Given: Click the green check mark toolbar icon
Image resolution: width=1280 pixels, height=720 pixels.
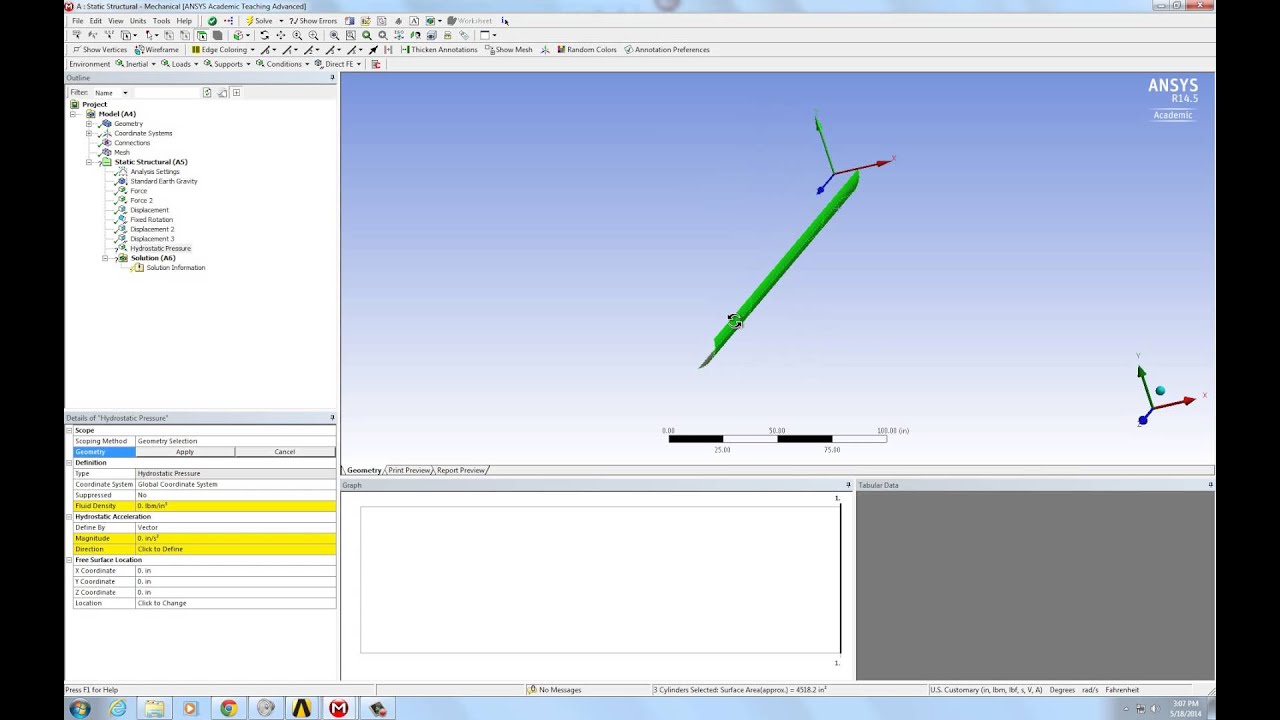Looking at the screenshot, I should (x=213, y=20).
